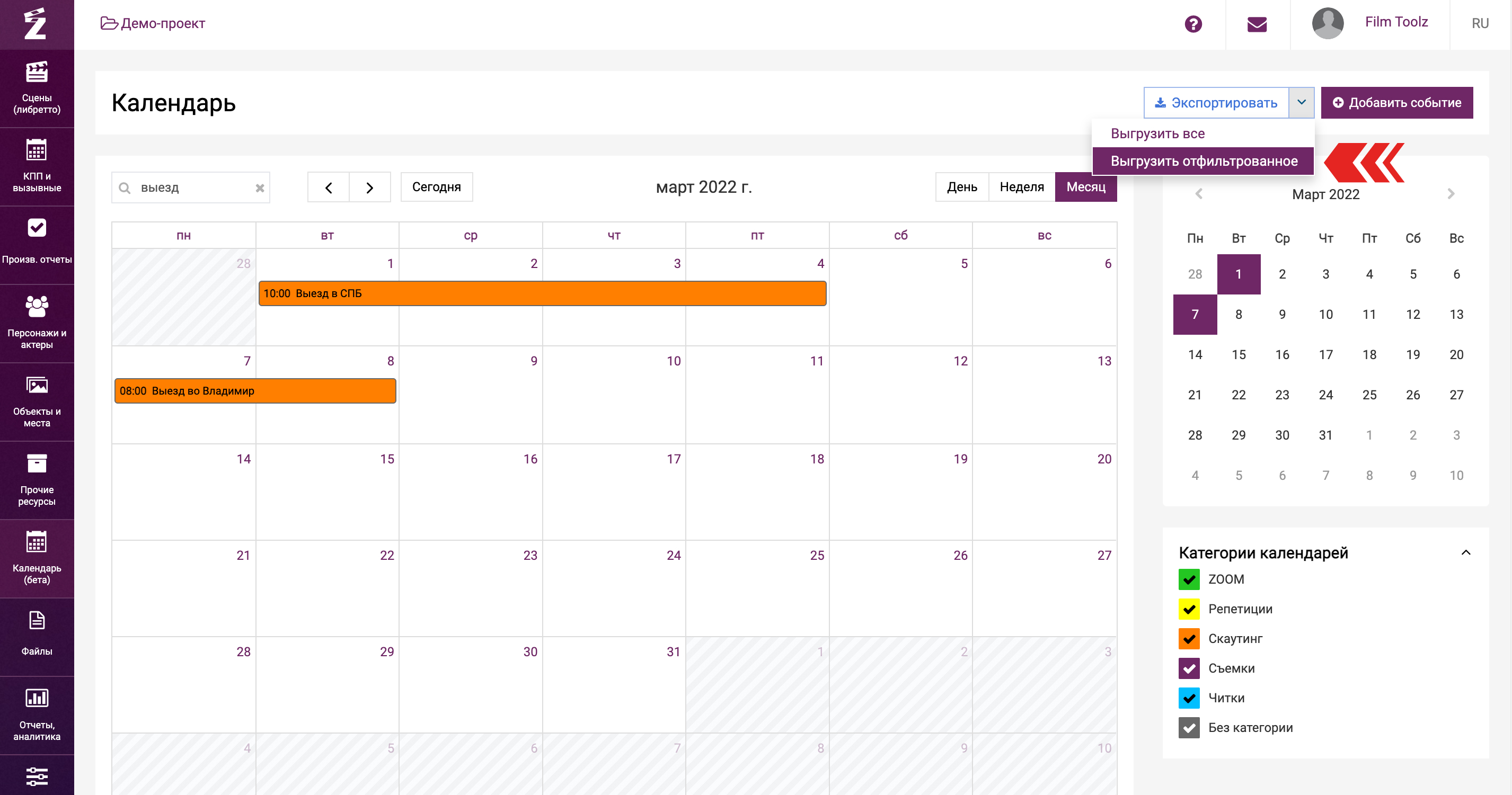The width and height of the screenshot is (1512, 795).
Task: Toggle the Без категории checkbox
Action: [x=1189, y=728]
